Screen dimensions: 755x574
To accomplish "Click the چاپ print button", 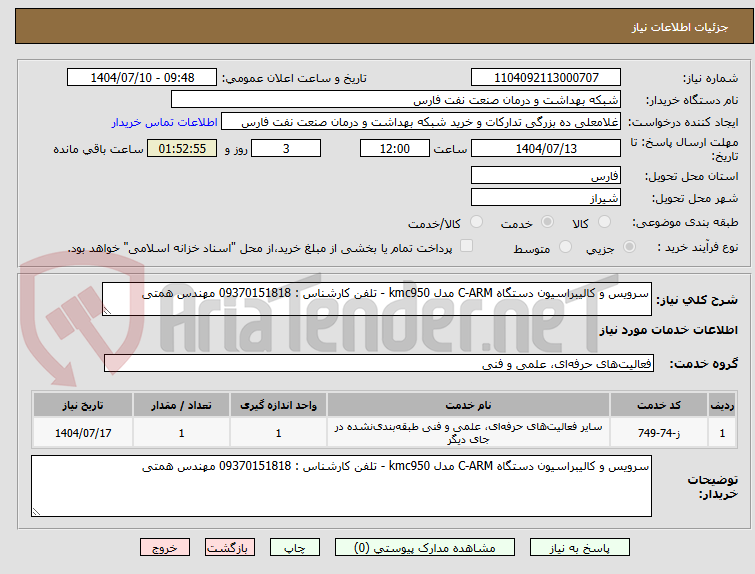I will [295, 548].
